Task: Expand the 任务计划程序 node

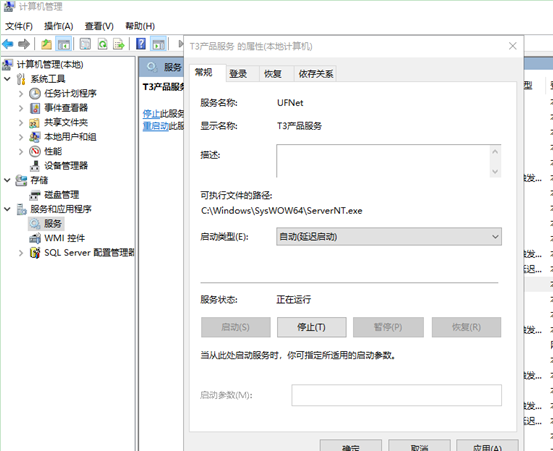Action: point(21,93)
